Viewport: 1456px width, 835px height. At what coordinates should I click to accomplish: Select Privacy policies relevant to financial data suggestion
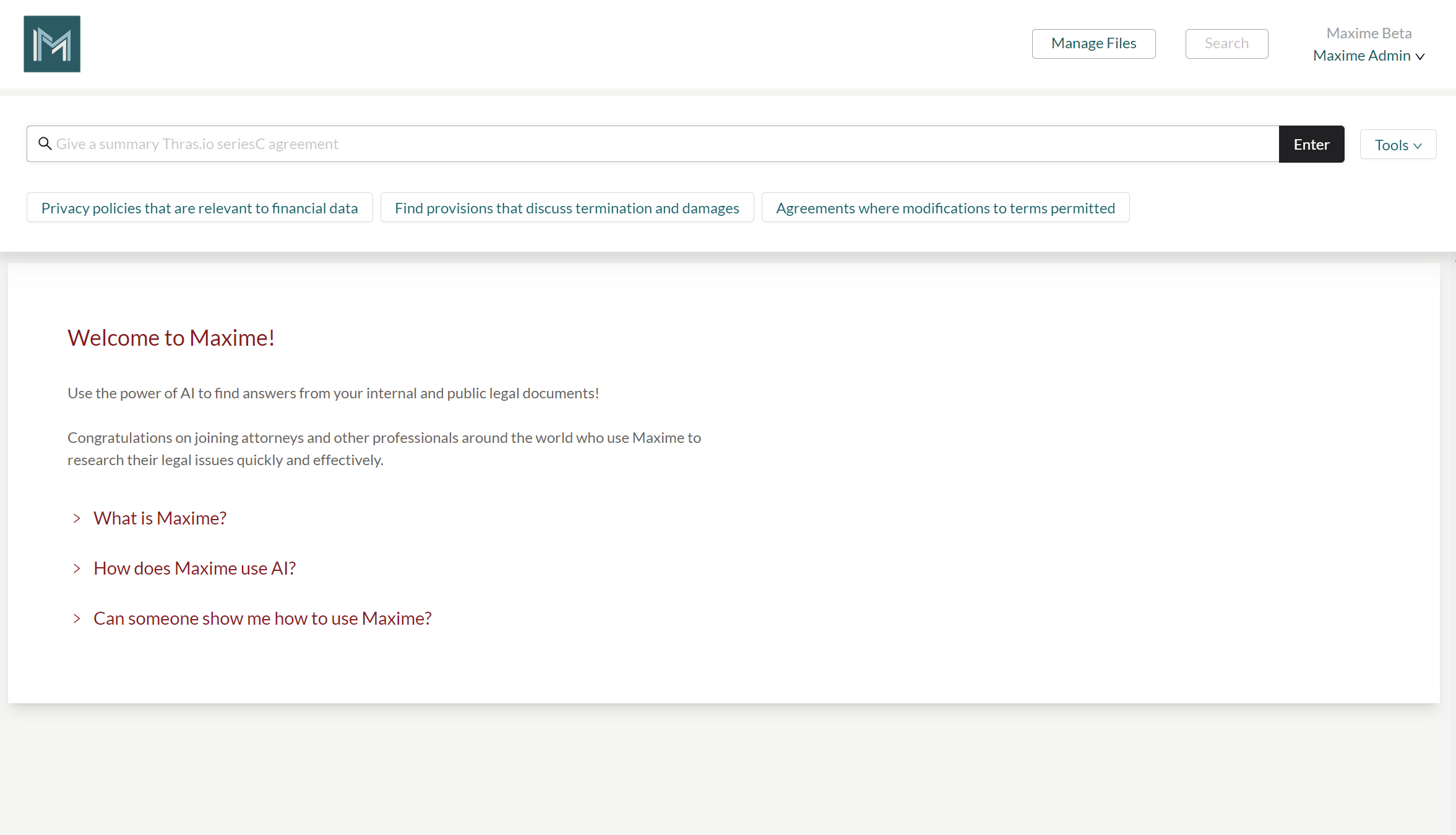coord(199,208)
